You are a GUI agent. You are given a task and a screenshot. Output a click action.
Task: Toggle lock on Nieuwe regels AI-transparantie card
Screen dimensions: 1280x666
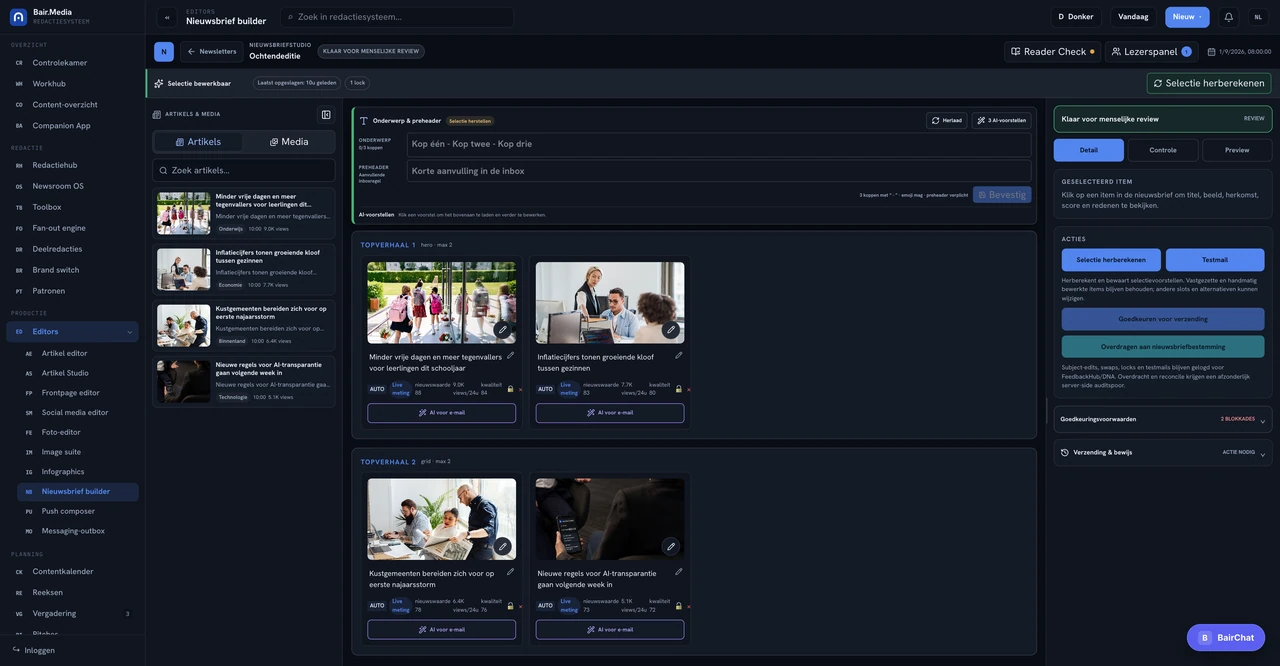coord(679,606)
